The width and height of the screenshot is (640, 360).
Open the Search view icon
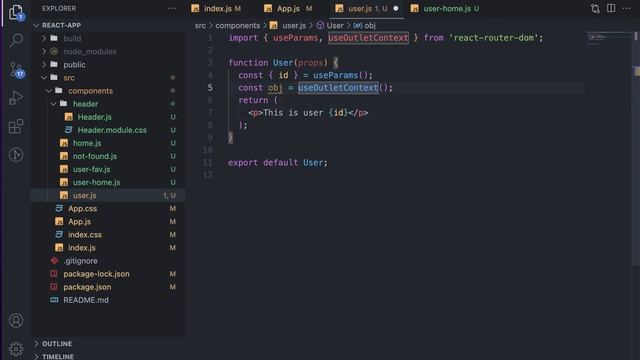(16, 40)
